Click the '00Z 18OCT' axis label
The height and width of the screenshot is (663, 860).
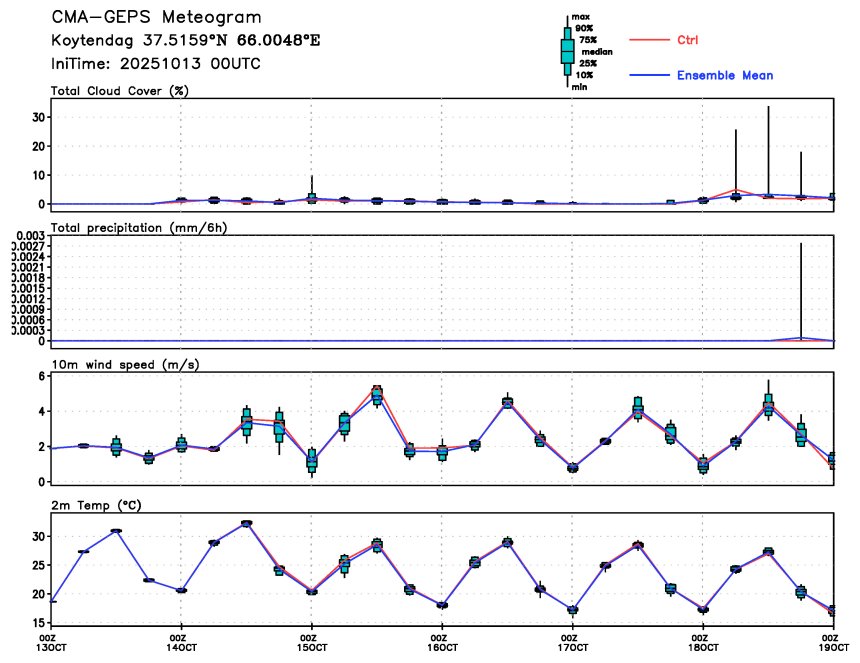point(704,643)
